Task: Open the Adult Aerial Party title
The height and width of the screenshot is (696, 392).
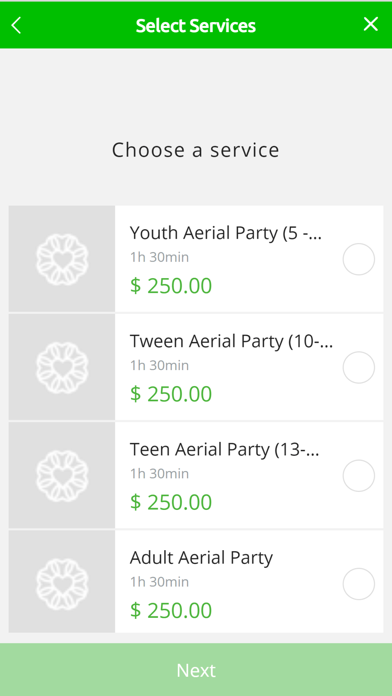Action: tap(201, 558)
